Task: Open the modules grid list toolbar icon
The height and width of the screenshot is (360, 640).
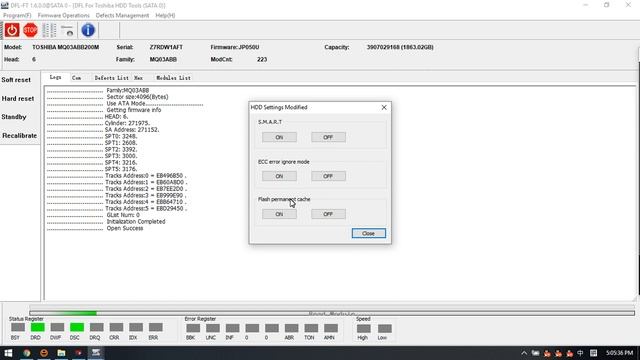Action: click(49, 30)
